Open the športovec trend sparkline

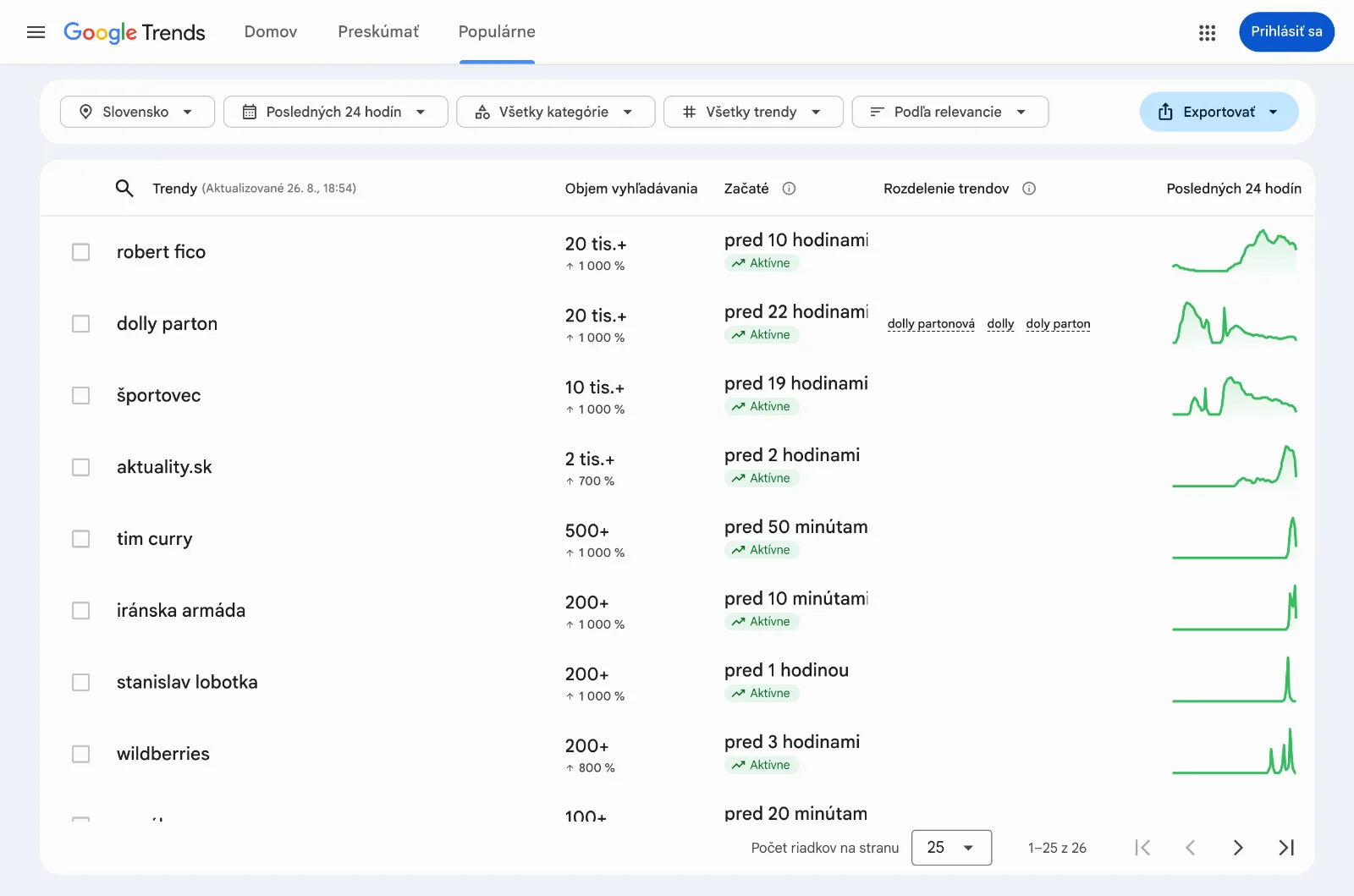point(1234,395)
